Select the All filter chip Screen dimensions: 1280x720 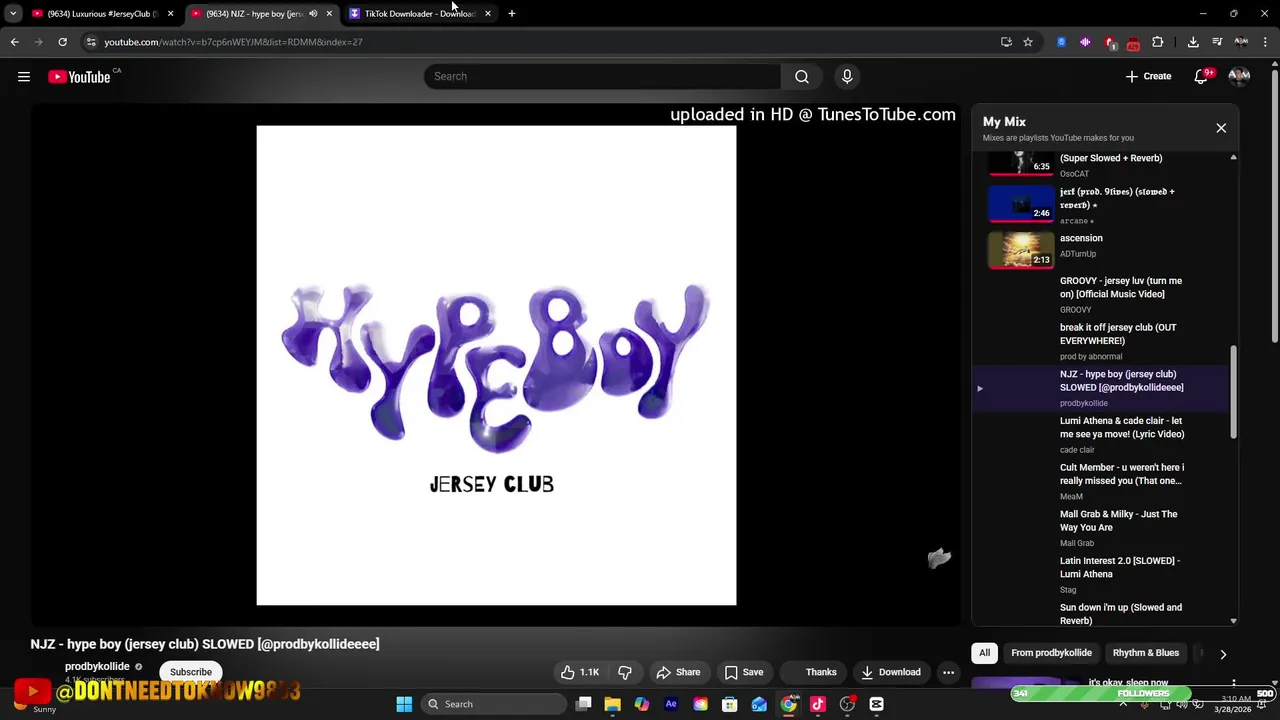[x=985, y=653]
